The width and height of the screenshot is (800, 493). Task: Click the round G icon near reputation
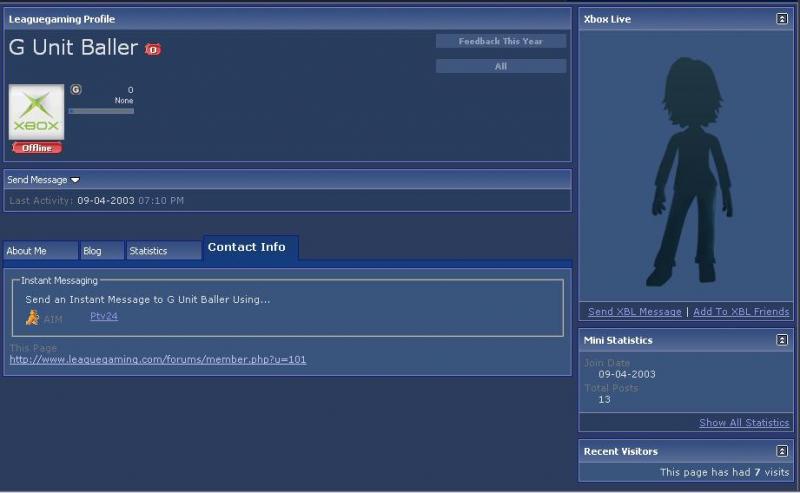76,90
